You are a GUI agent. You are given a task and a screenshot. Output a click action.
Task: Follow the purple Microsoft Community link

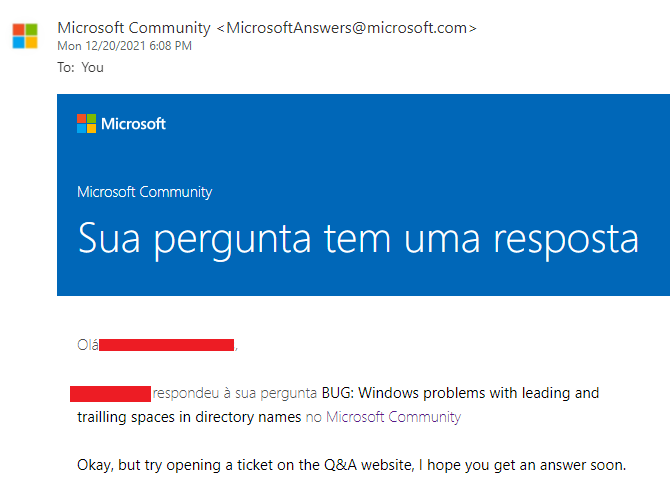click(394, 417)
